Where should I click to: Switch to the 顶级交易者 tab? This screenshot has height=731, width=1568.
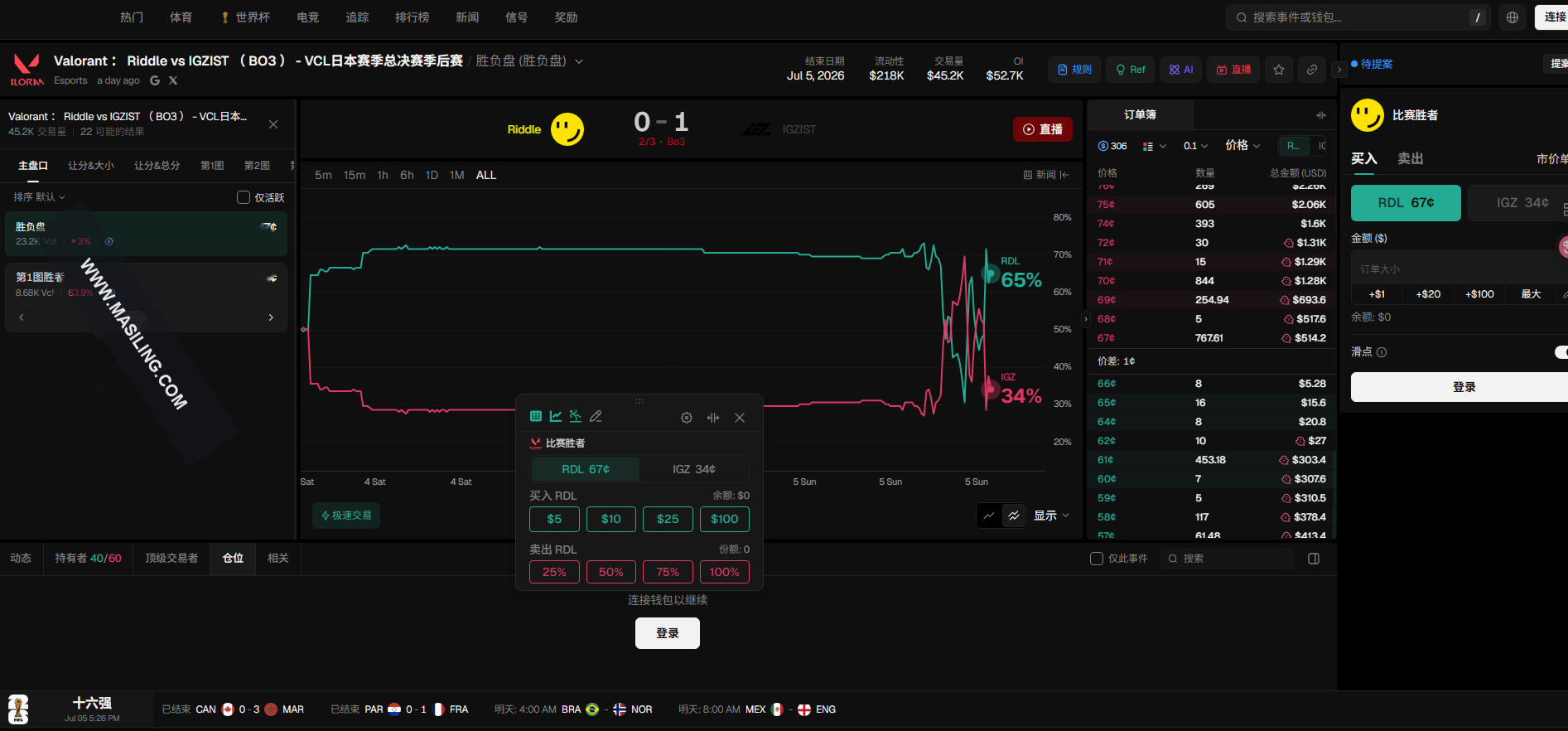click(171, 559)
